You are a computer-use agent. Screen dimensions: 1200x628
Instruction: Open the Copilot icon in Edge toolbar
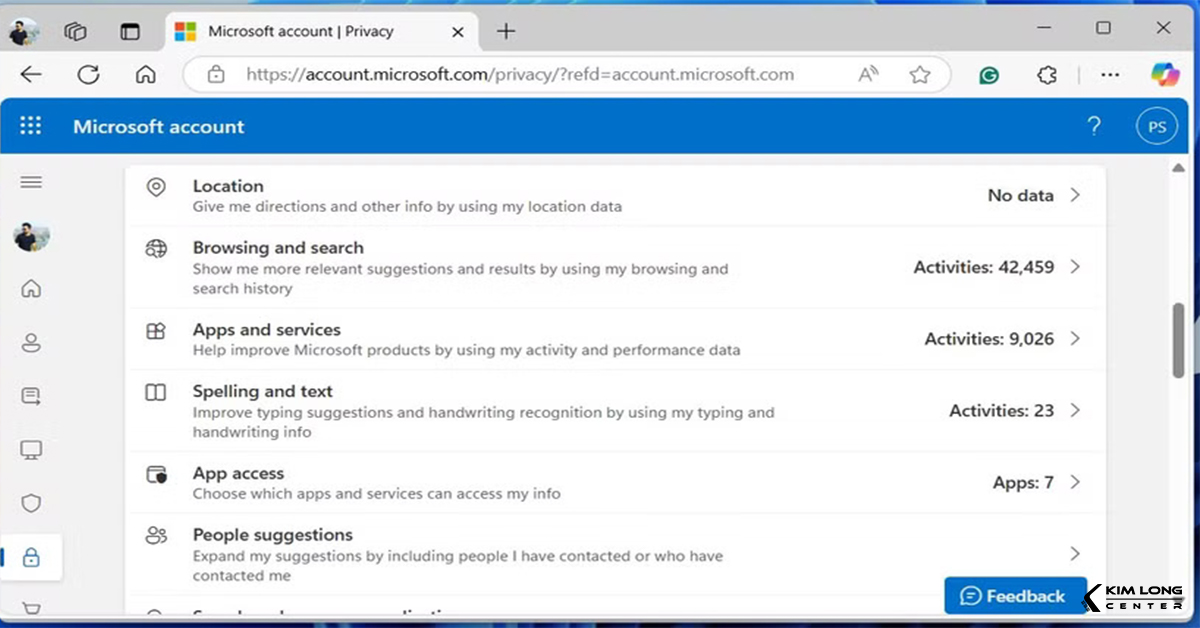coord(1165,75)
